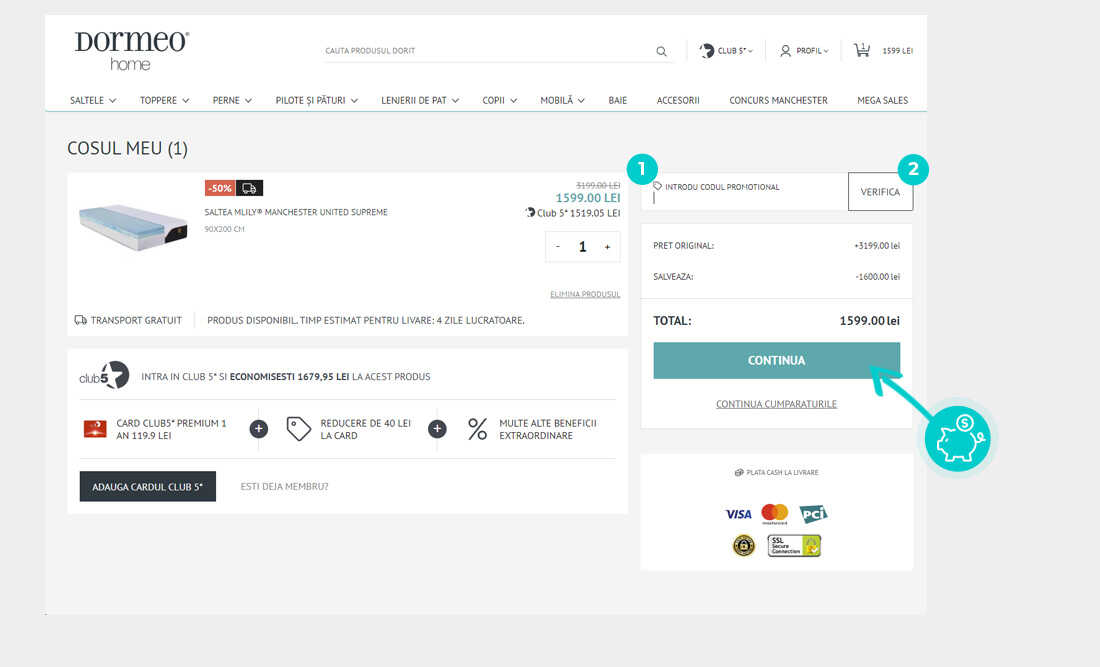Decrease product quantity with minus button

(558, 247)
